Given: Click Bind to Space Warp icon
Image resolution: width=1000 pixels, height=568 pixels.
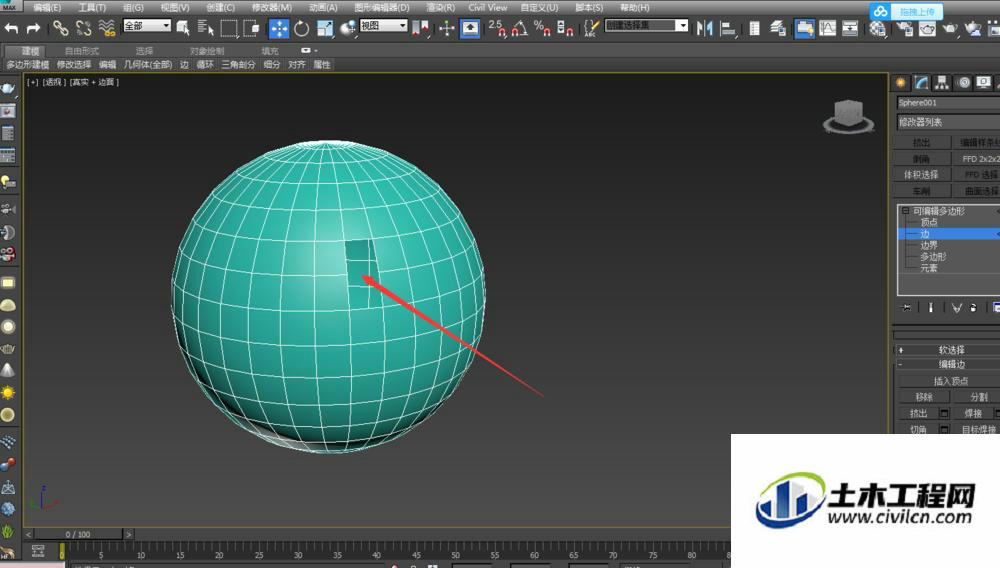Looking at the screenshot, I should tap(107, 28).
